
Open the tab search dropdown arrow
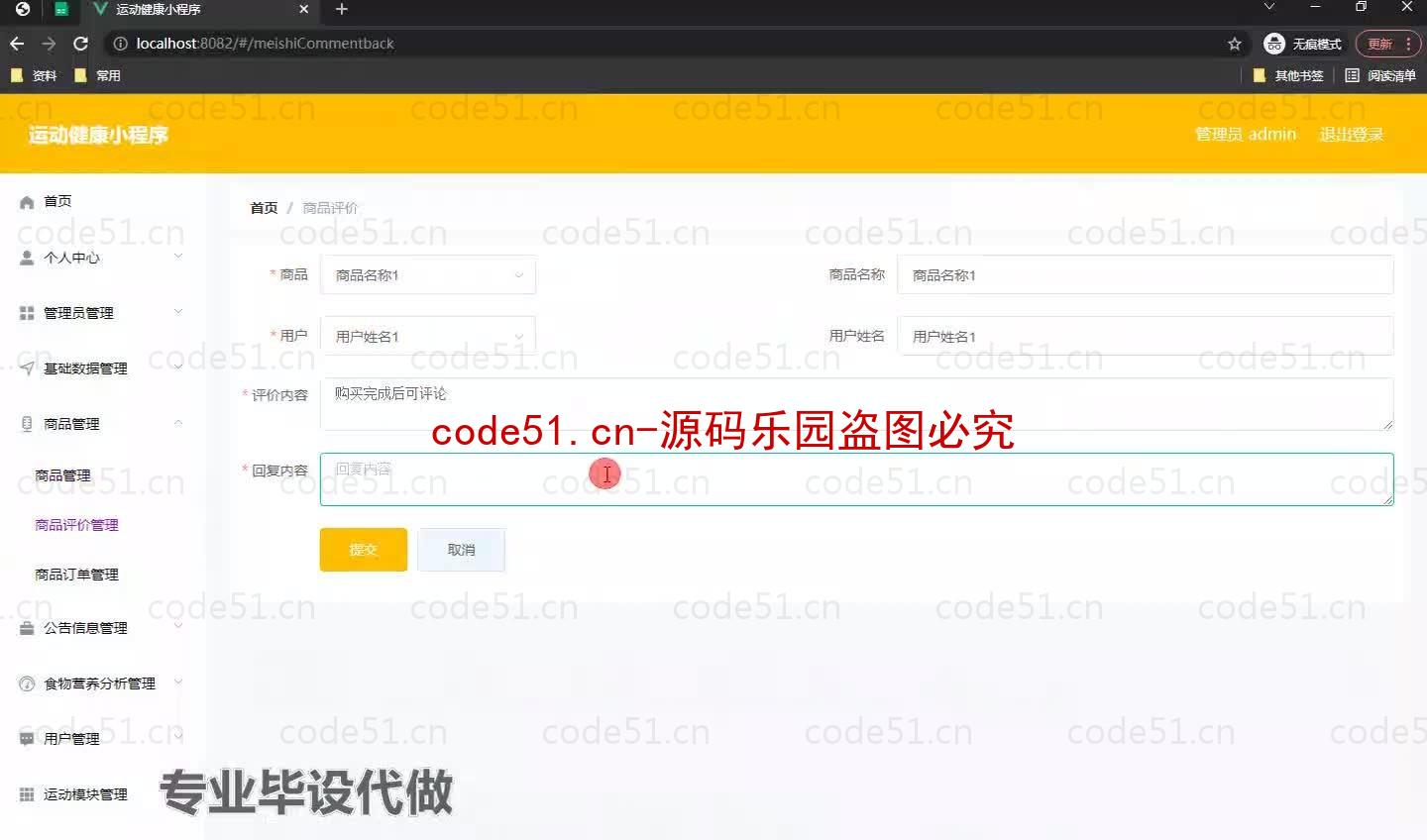[1269, 8]
